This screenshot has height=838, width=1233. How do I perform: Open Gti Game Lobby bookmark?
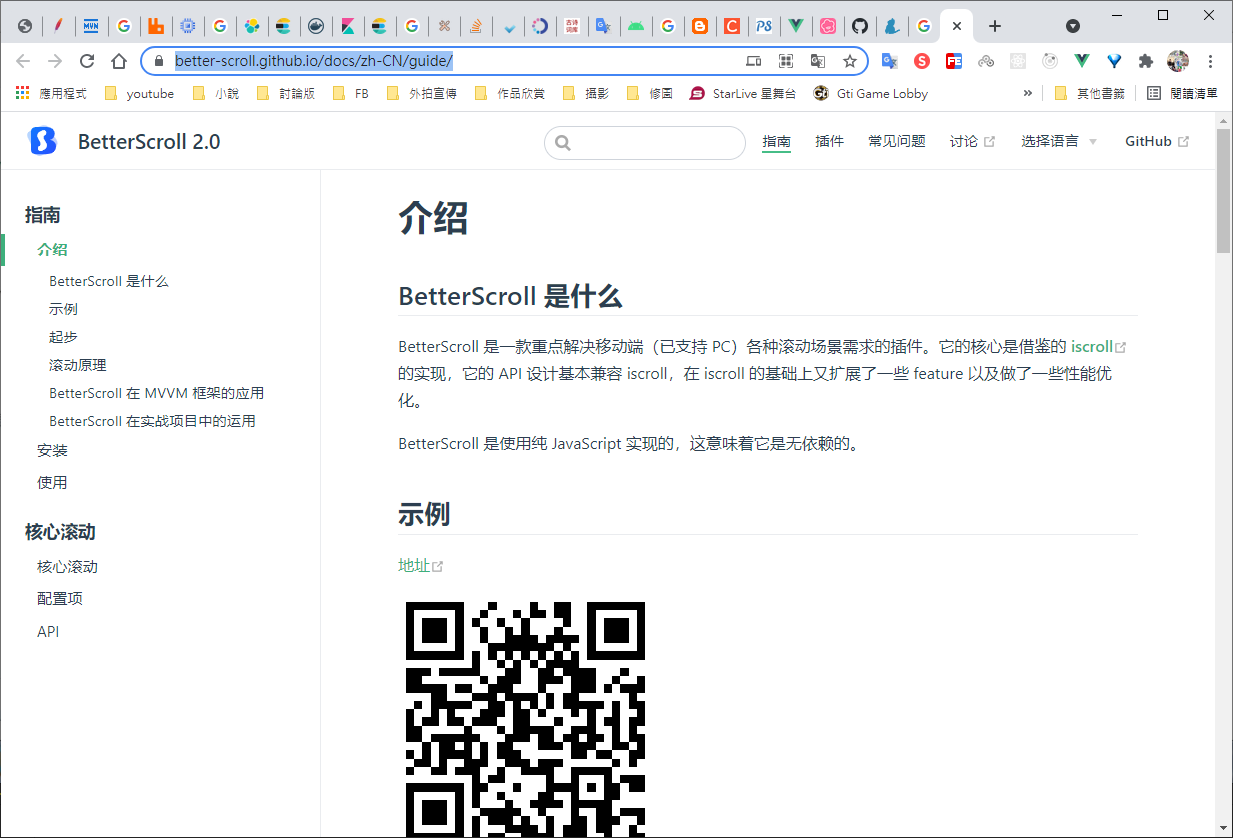[x=871, y=93]
